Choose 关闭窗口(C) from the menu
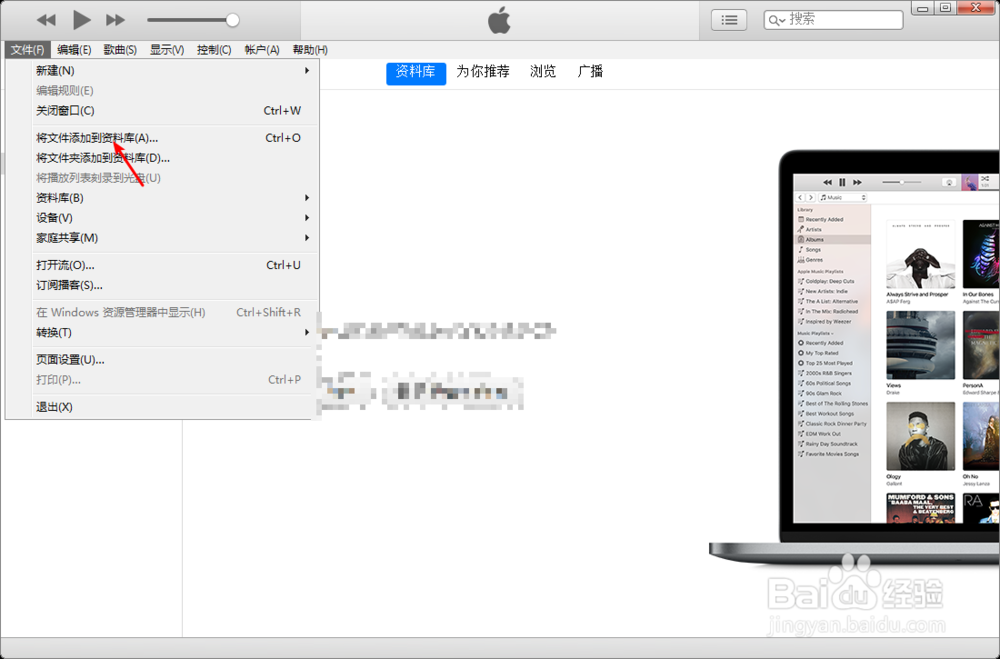Viewport: 1000px width, 659px height. pos(162,110)
